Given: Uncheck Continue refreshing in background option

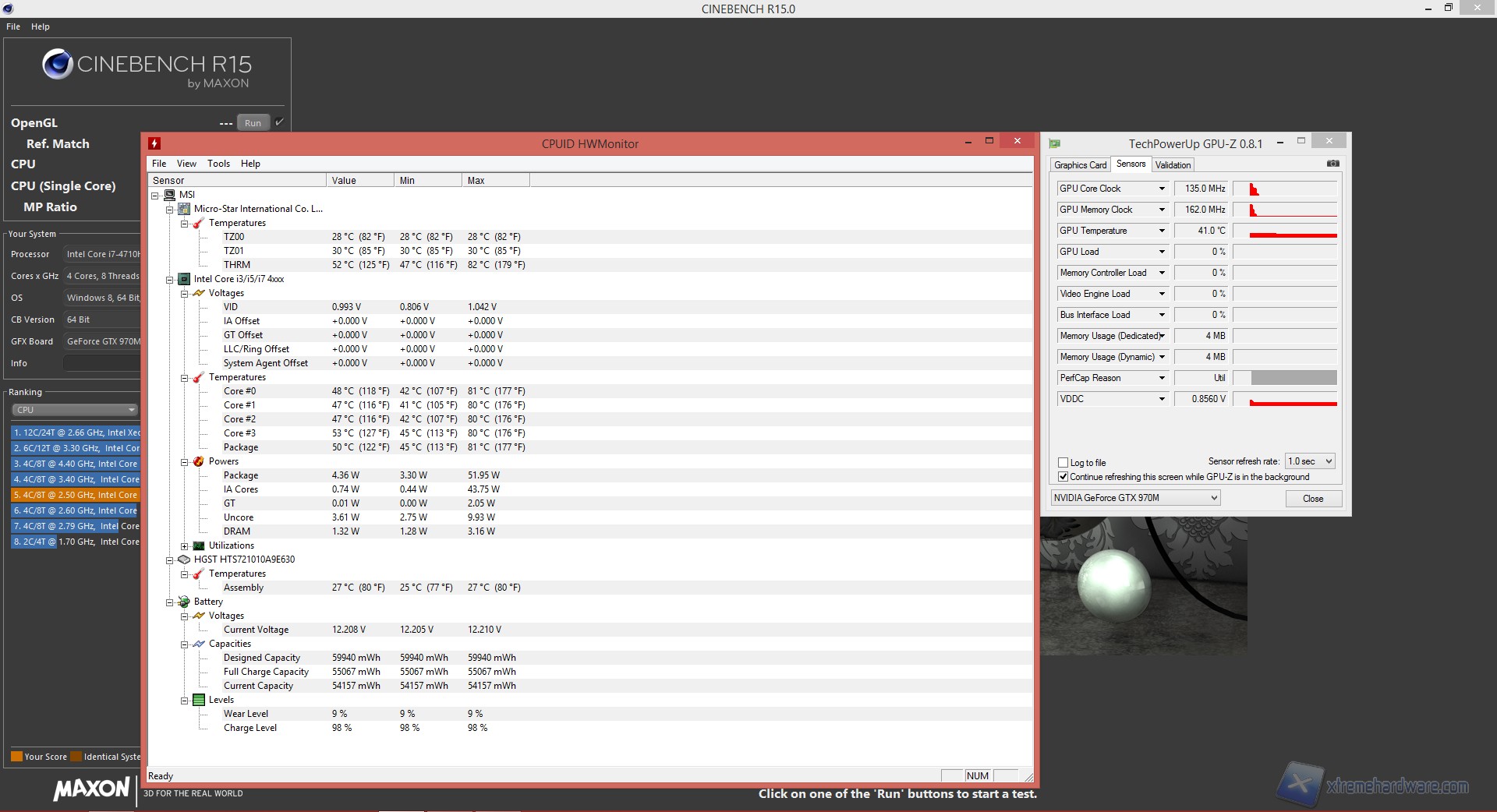Looking at the screenshot, I should click(1063, 477).
